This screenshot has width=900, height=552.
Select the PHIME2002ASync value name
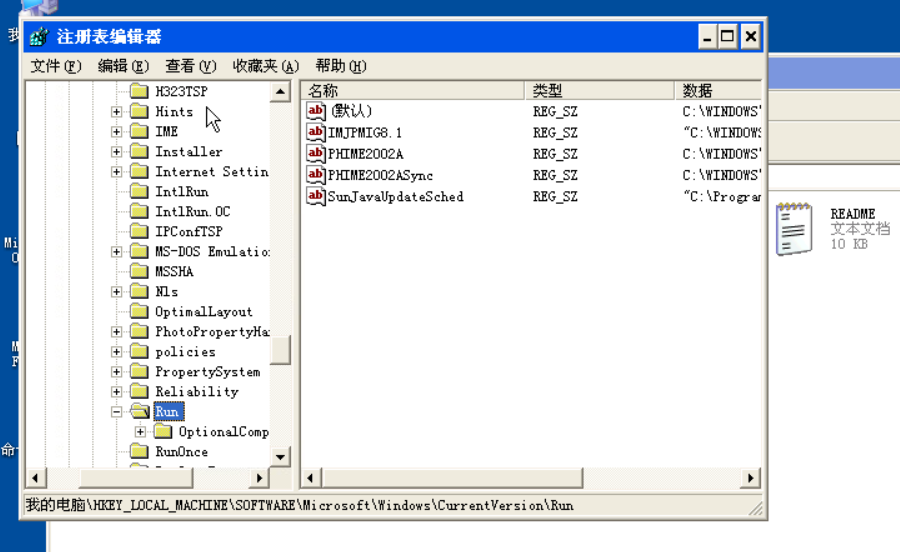(x=380, y=176)
